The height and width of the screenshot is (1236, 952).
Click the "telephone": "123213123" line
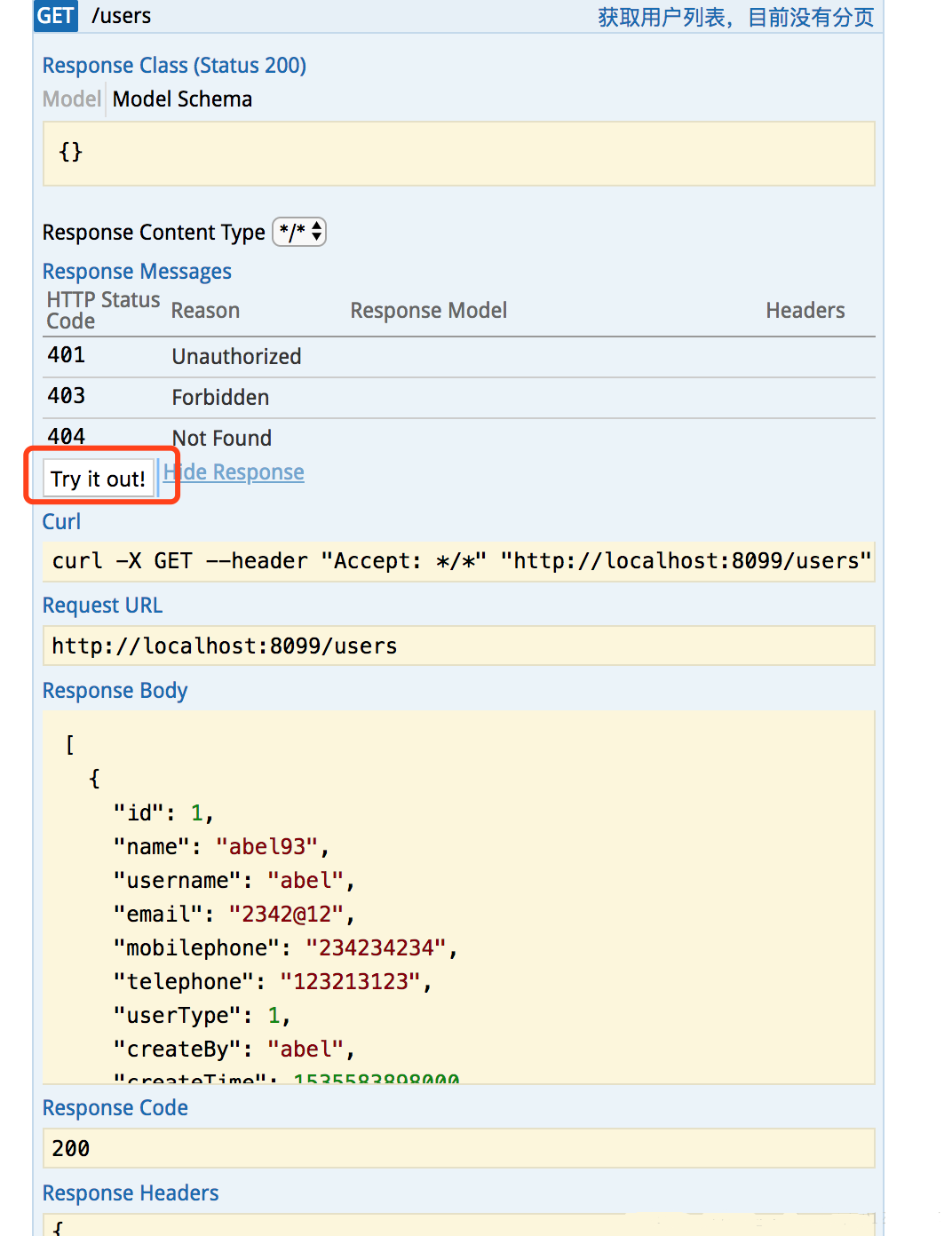(273, 982)
